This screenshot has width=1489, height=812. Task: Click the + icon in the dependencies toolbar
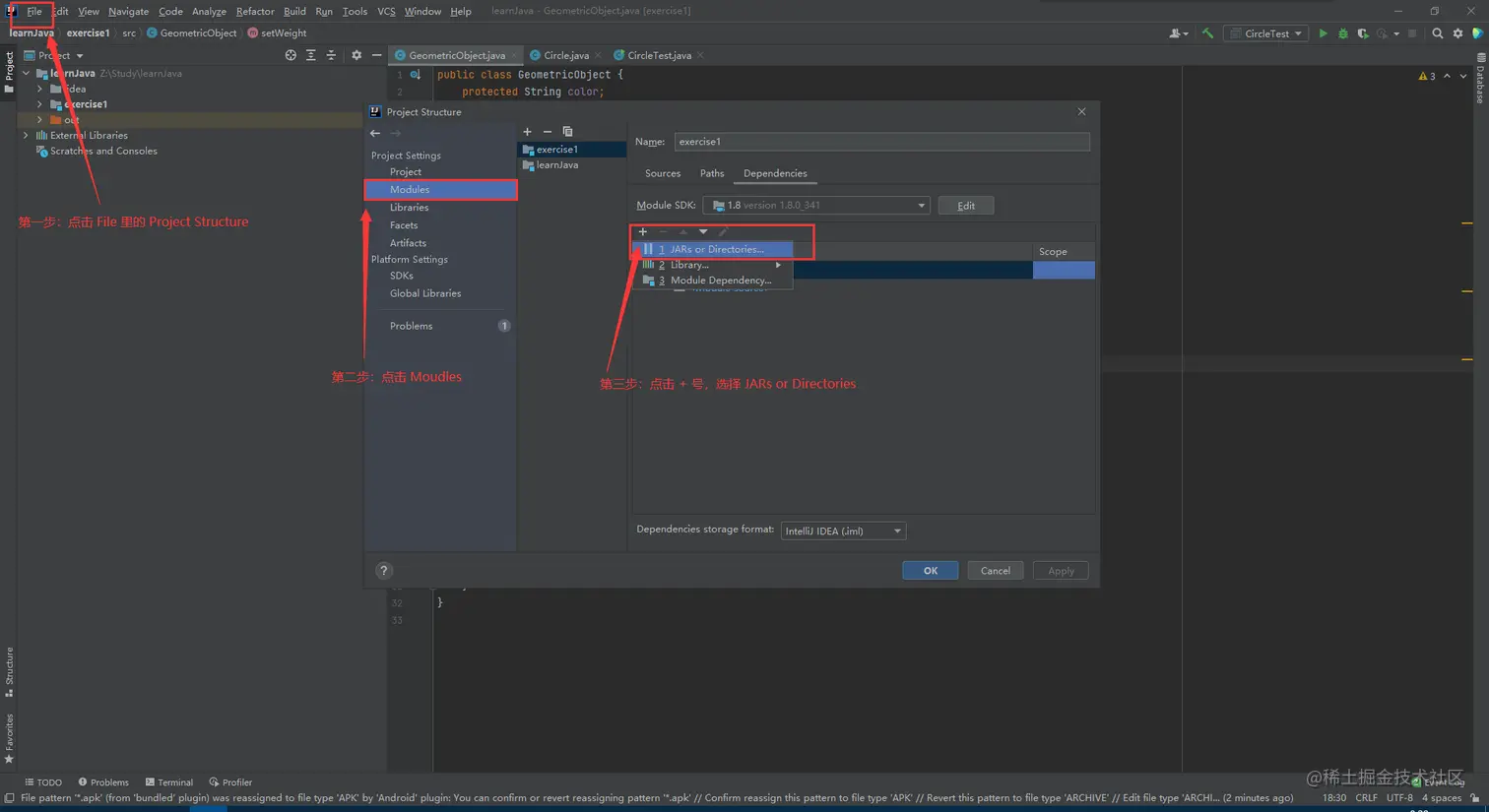coord(643,232)
